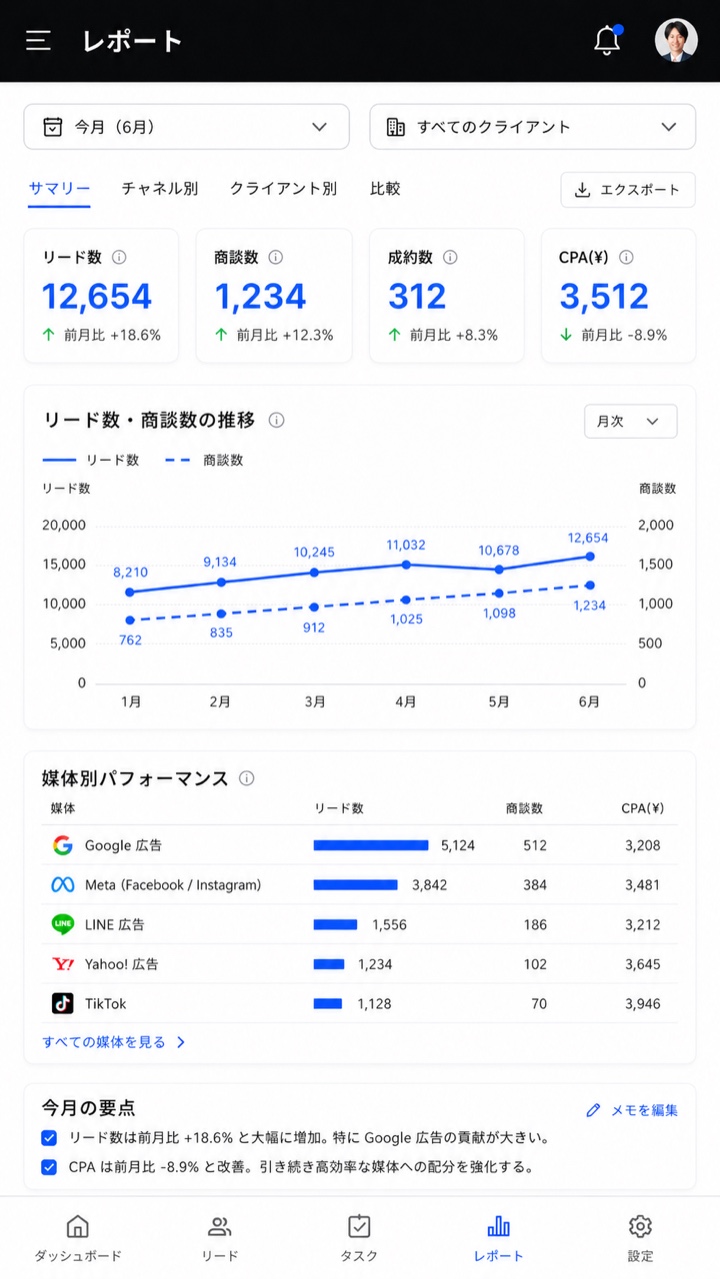The image size is (720, 1279).
Task: Uncheck the リード数は前月比 +18.6% note
Action: click(x=49, y=1138)
